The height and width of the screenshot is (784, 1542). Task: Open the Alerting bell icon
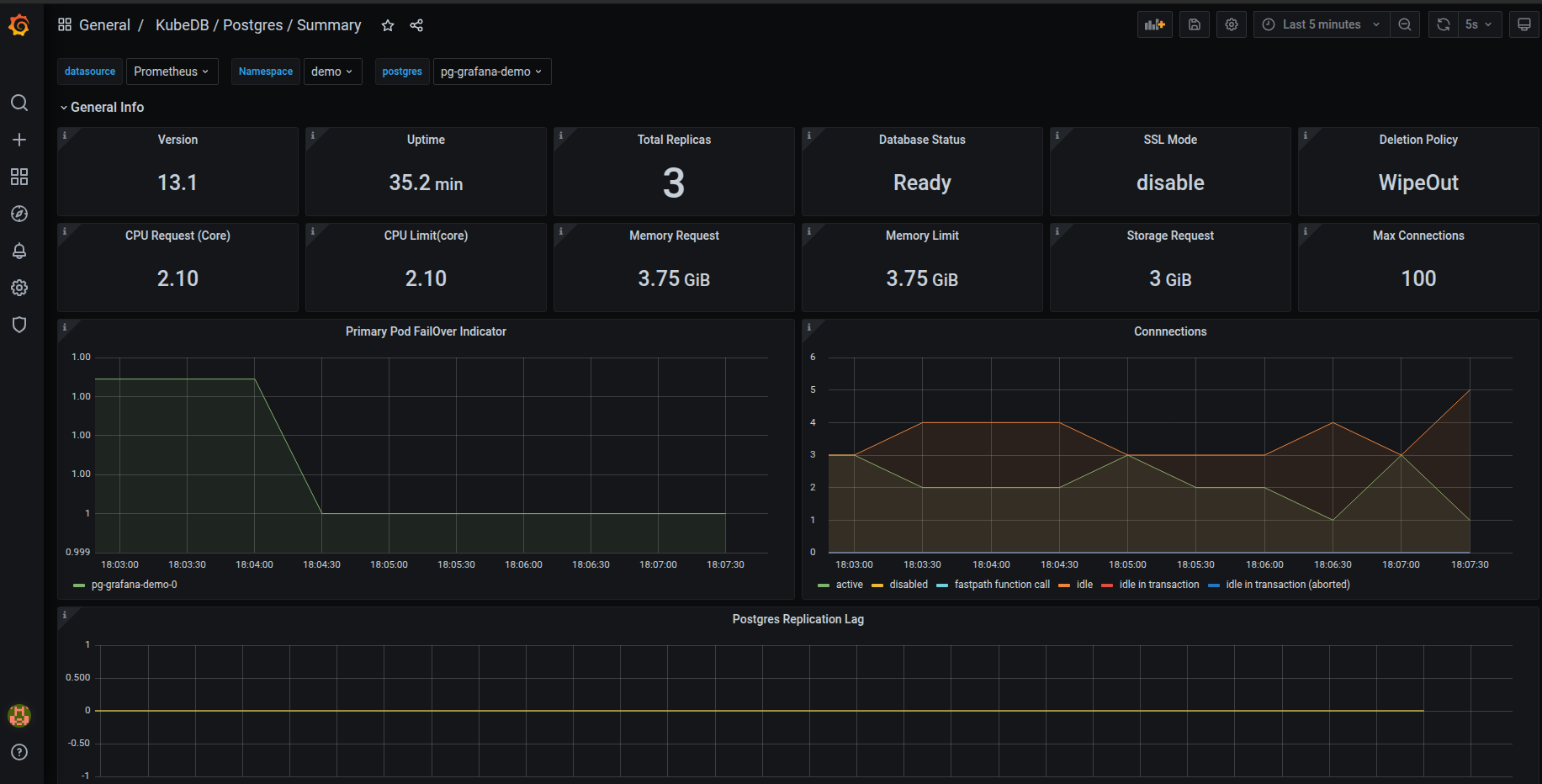click(19, 251)
